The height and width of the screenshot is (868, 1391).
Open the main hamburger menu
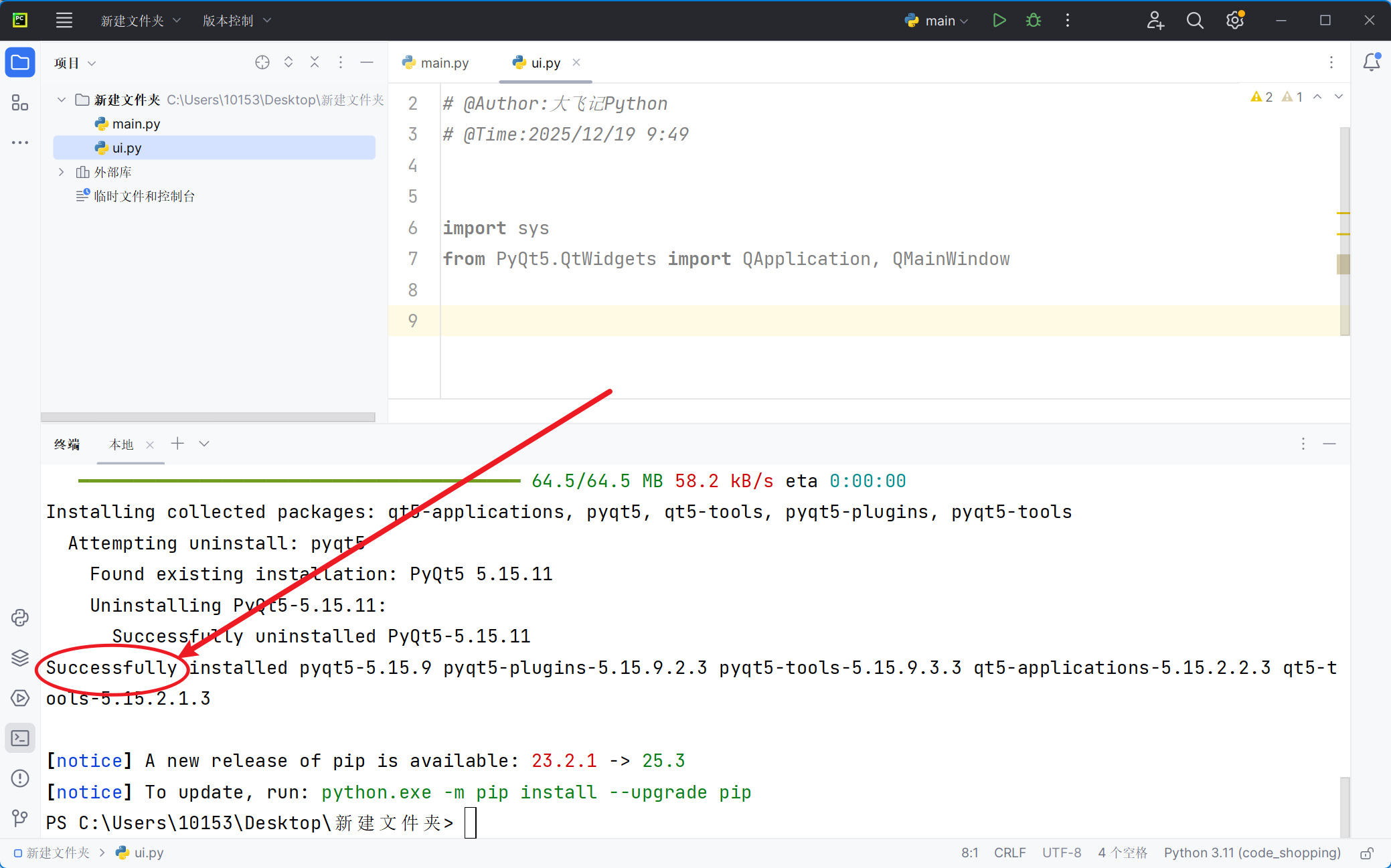click(x=64, y=20)
